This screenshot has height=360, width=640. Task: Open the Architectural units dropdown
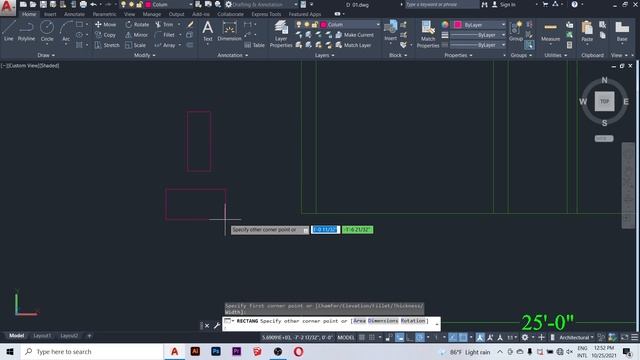[x=576, y=337]
